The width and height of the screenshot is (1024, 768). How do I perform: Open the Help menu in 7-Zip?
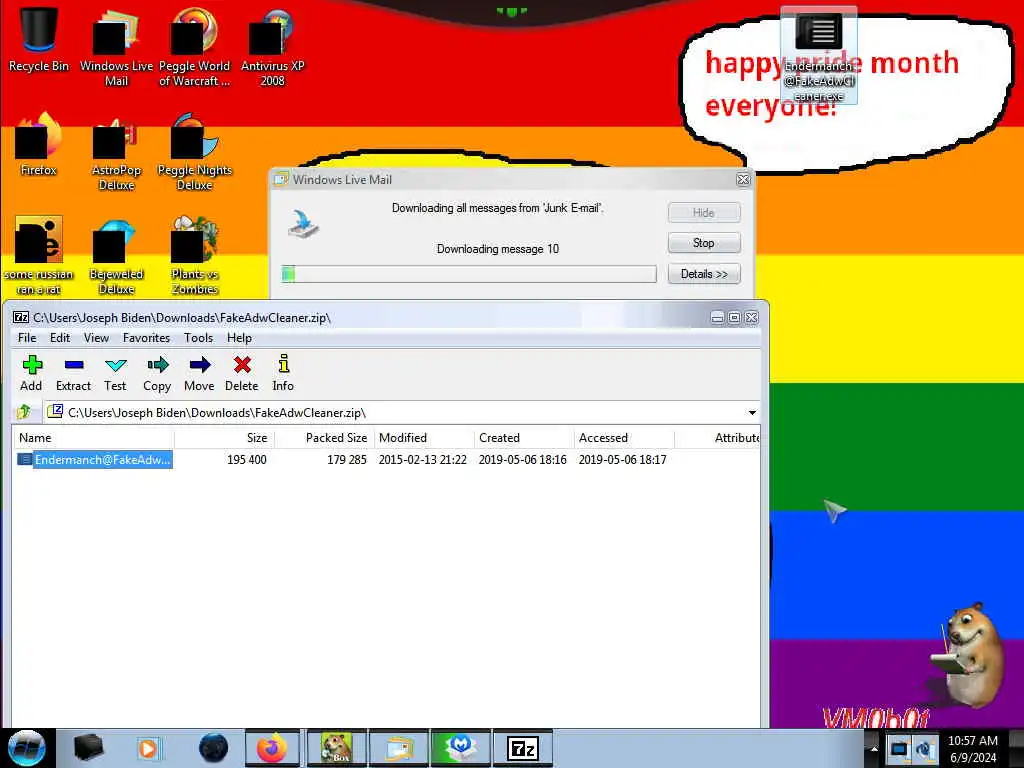(x=239, y=338)
